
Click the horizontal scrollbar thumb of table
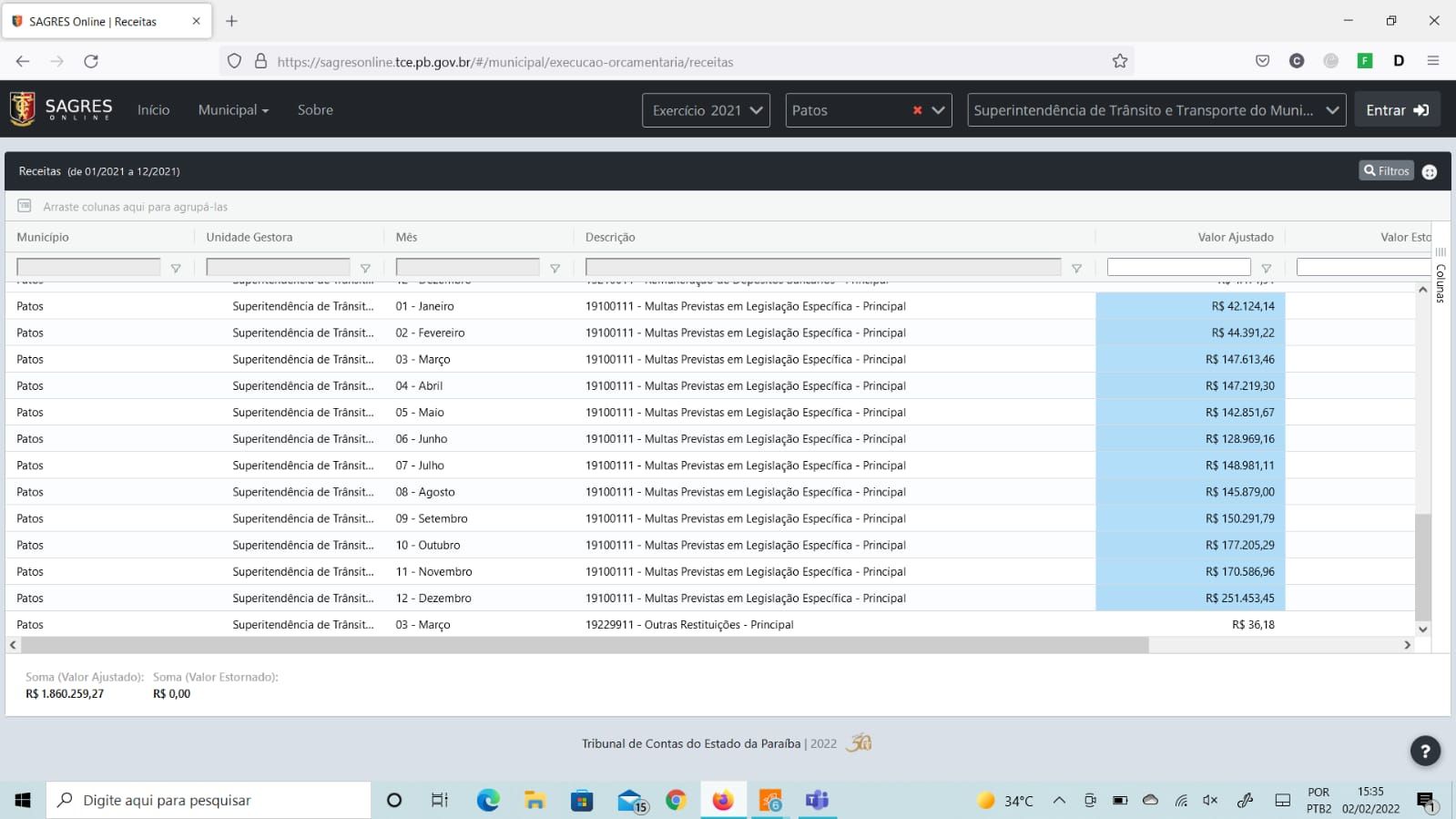(585, 645)
